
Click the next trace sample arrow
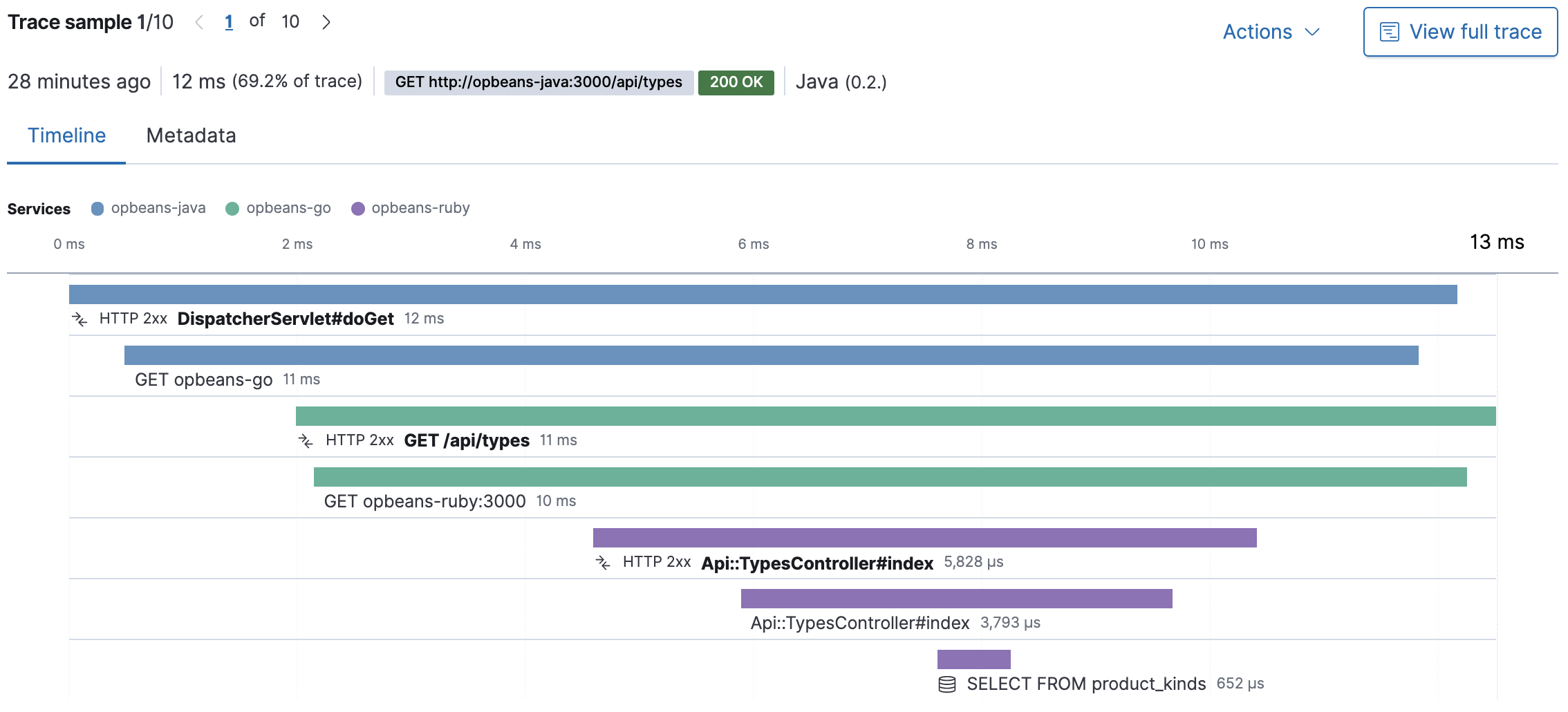pos(326,21)
